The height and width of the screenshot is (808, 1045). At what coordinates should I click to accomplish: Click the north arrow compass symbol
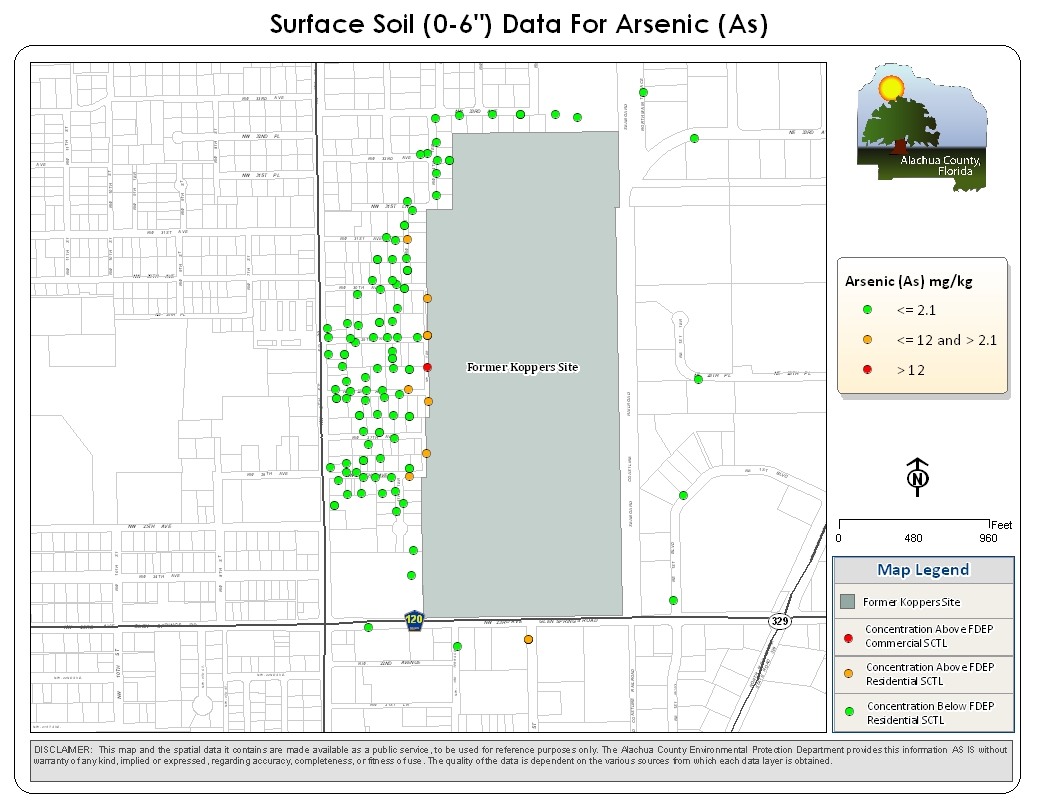918,477
